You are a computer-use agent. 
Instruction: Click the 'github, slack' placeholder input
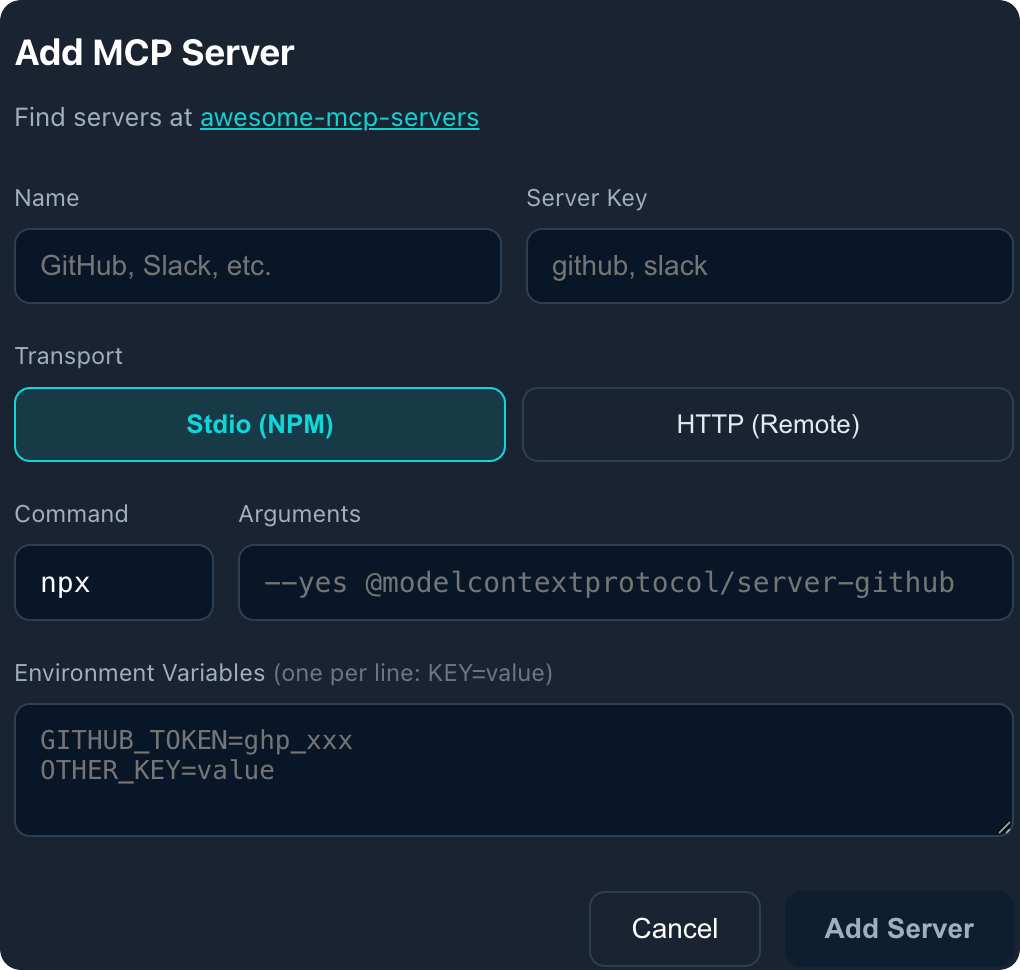[x=769, y=266]
